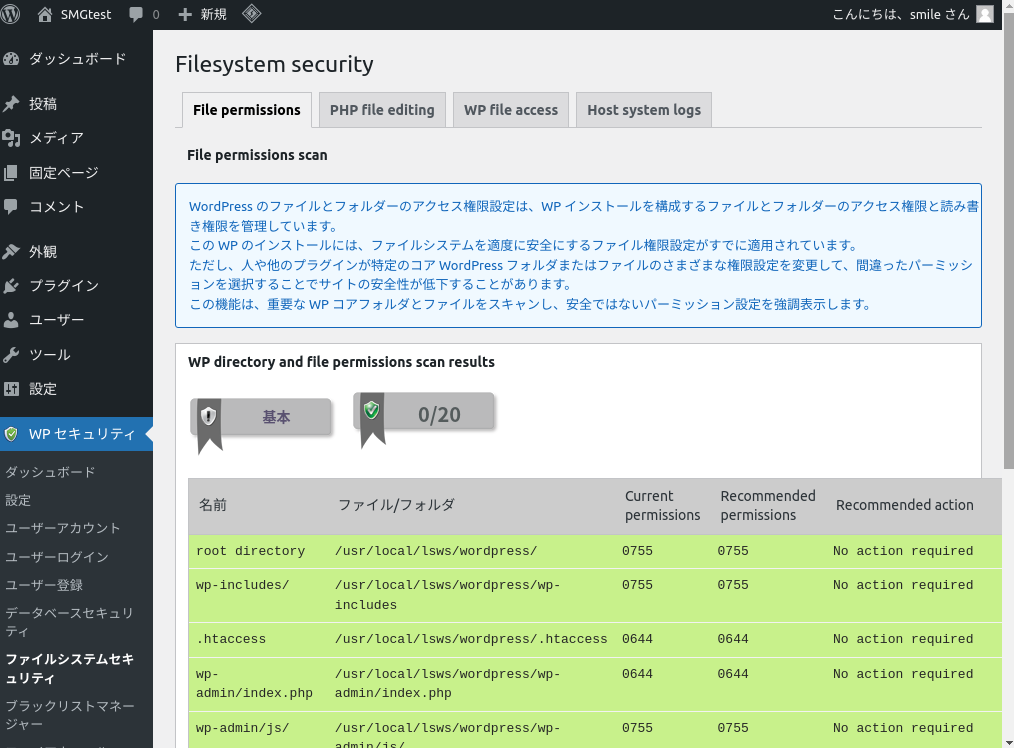Viewport: 1014px width, 748px height.
Task: Click /usr/local/lsws/wordpress/.htaccess path
Action: (x=471, y=639)
